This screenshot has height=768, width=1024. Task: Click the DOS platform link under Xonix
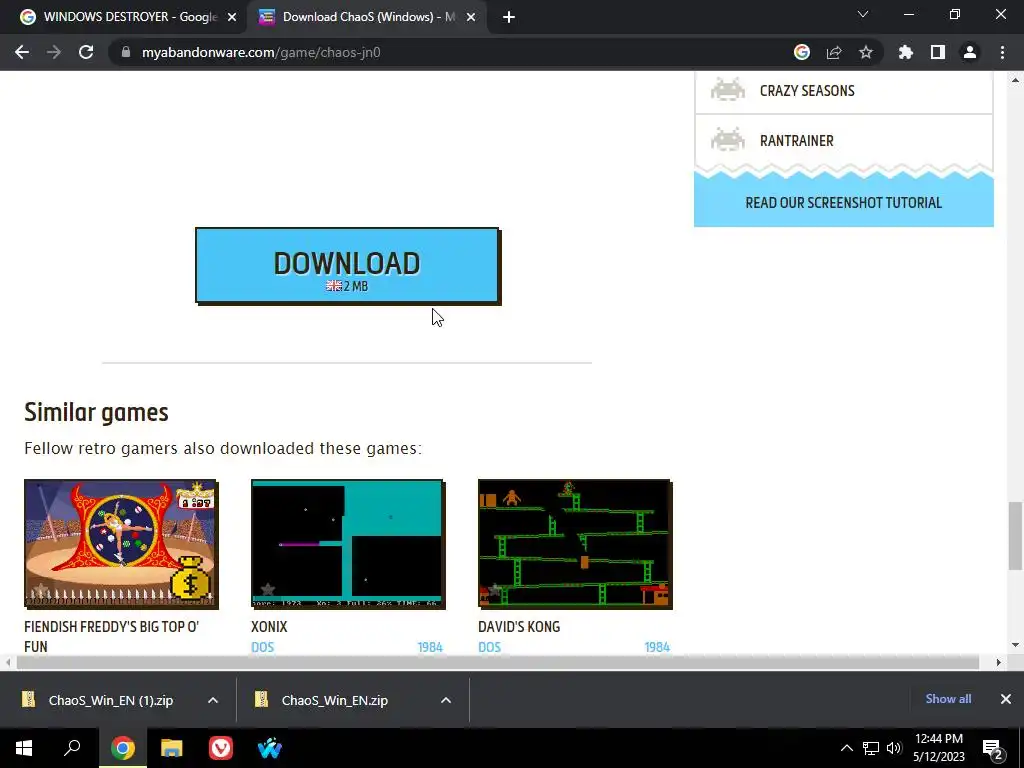pos(263,647)
